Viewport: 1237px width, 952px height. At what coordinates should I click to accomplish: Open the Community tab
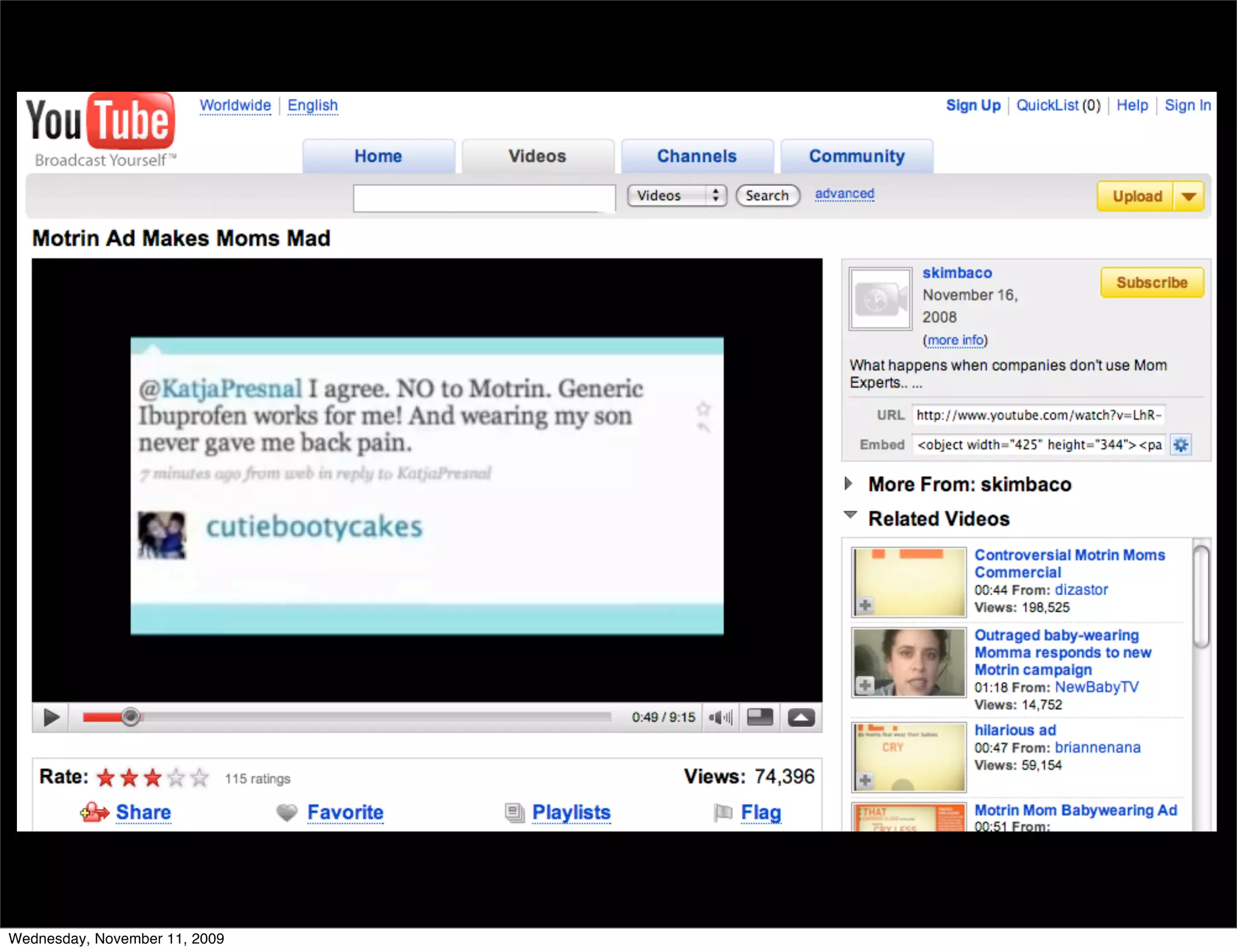pyautogui.click(x=856, y=156)
